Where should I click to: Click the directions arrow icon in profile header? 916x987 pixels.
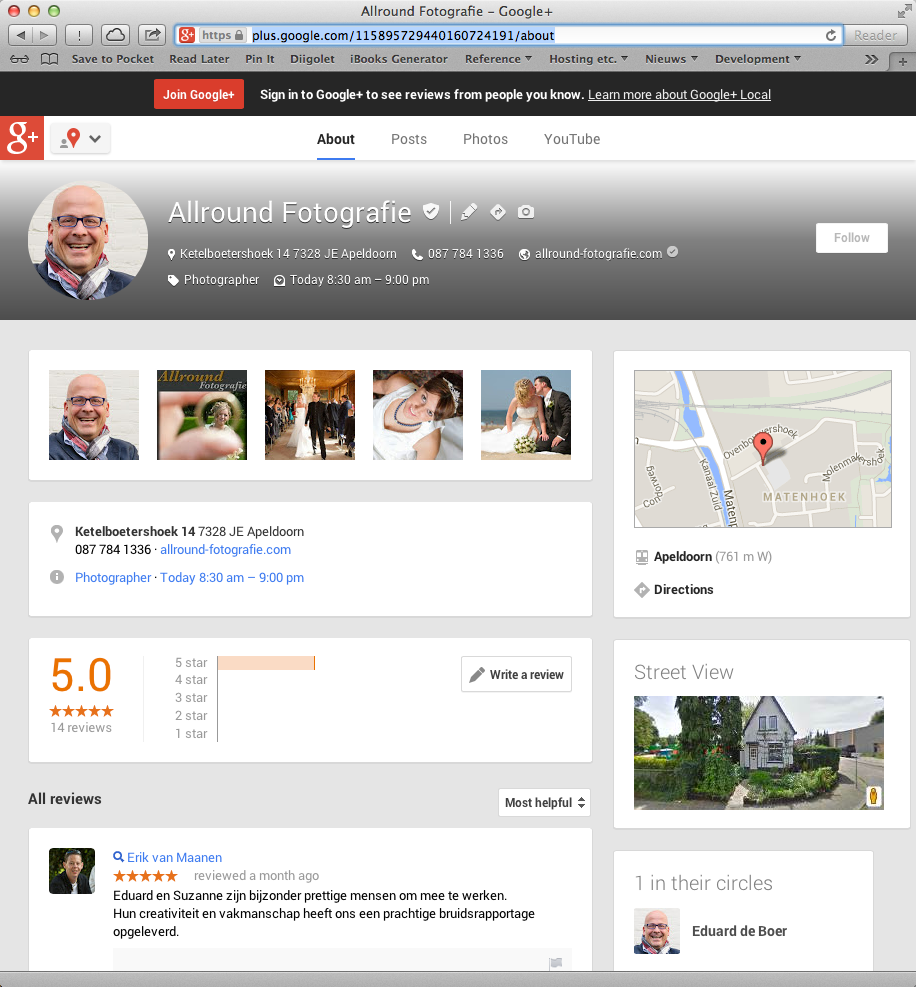coord(497,212)
